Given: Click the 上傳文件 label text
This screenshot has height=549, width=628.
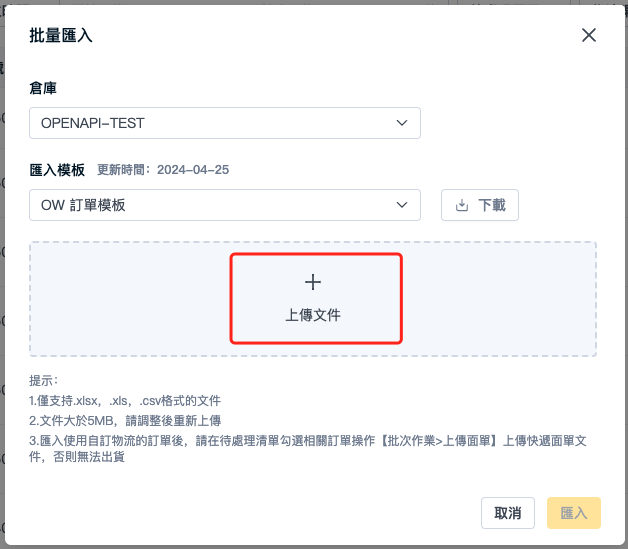Looking at the screenshot, I should 313,315.
